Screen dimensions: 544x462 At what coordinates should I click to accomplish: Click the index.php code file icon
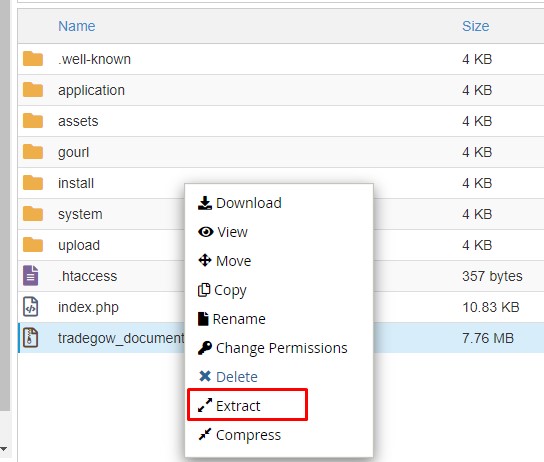[x=31, y=307]
